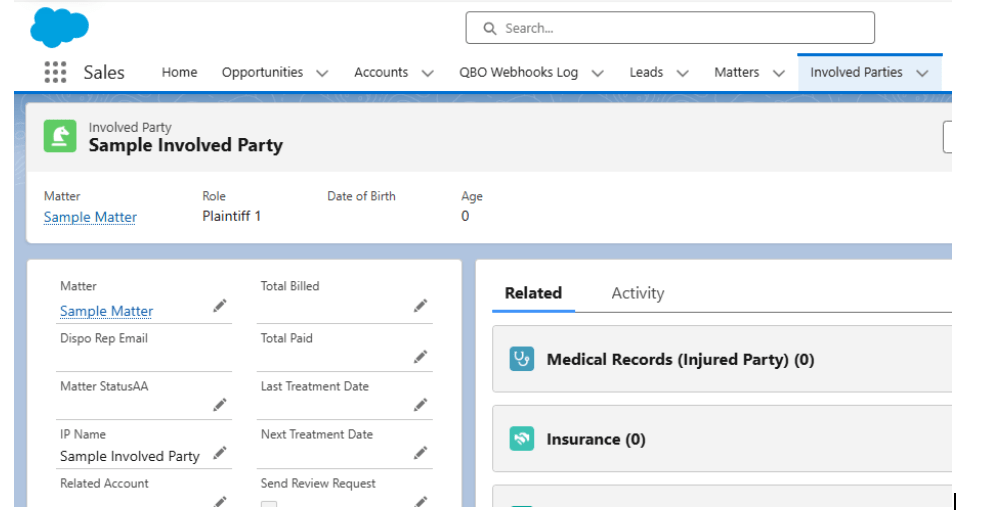Click the Insurance handshake icon

click(522, 439)
